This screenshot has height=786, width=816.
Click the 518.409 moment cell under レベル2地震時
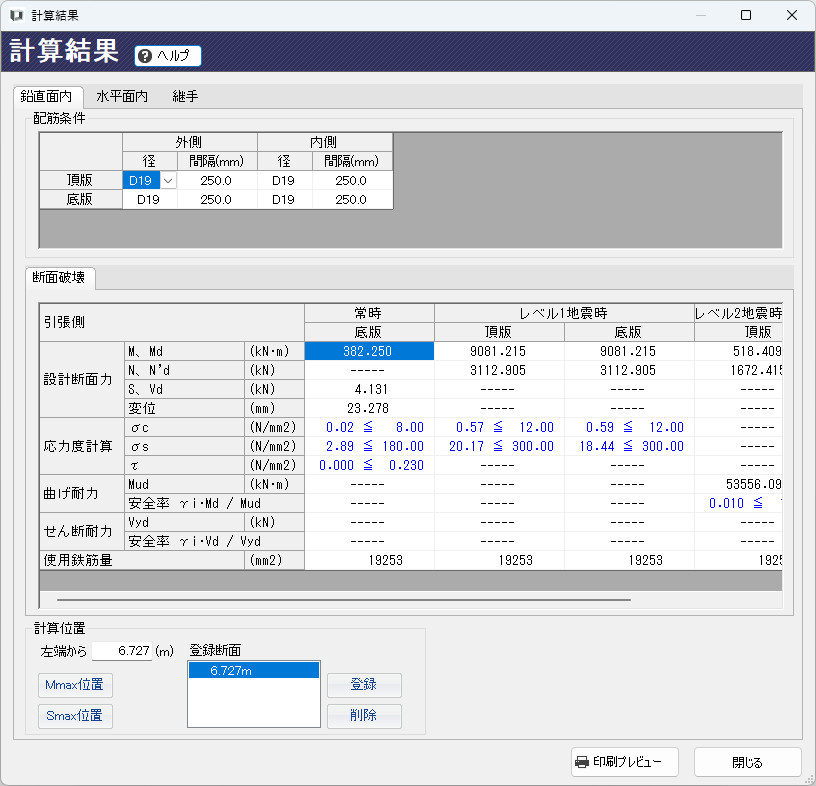point(738,351)
